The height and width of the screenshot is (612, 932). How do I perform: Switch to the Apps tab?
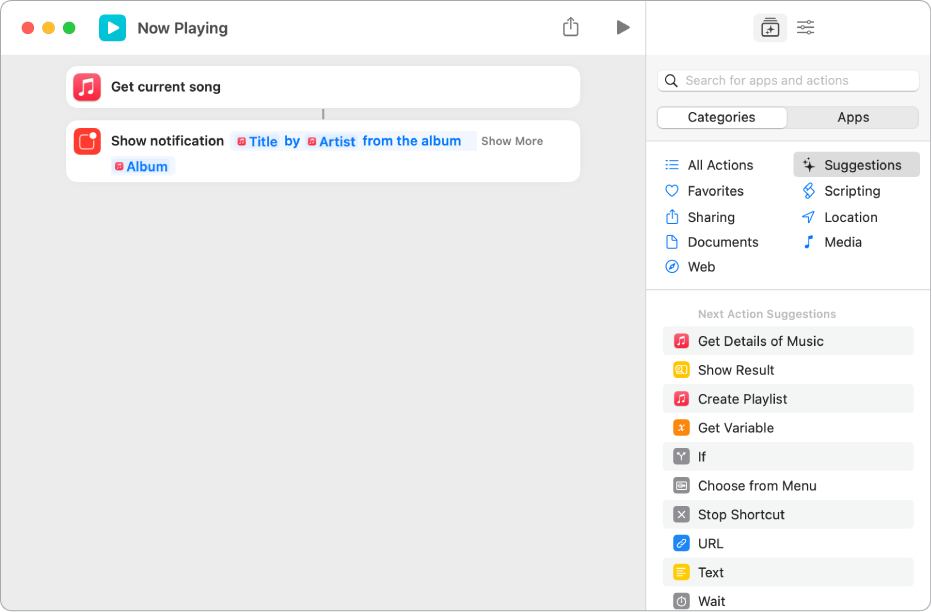[x=853, y=117]
